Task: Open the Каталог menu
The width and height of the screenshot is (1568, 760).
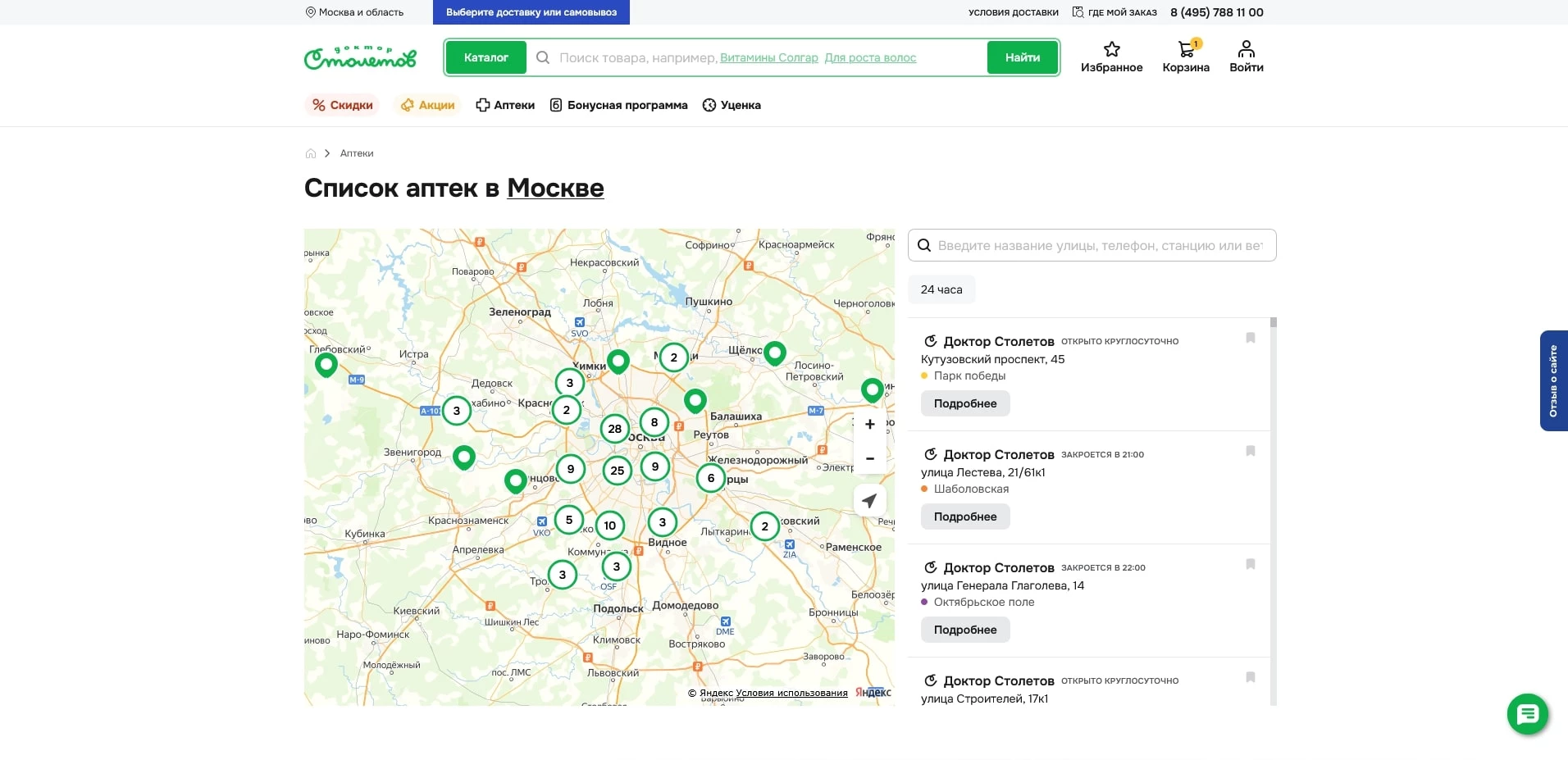Action: 485,57
